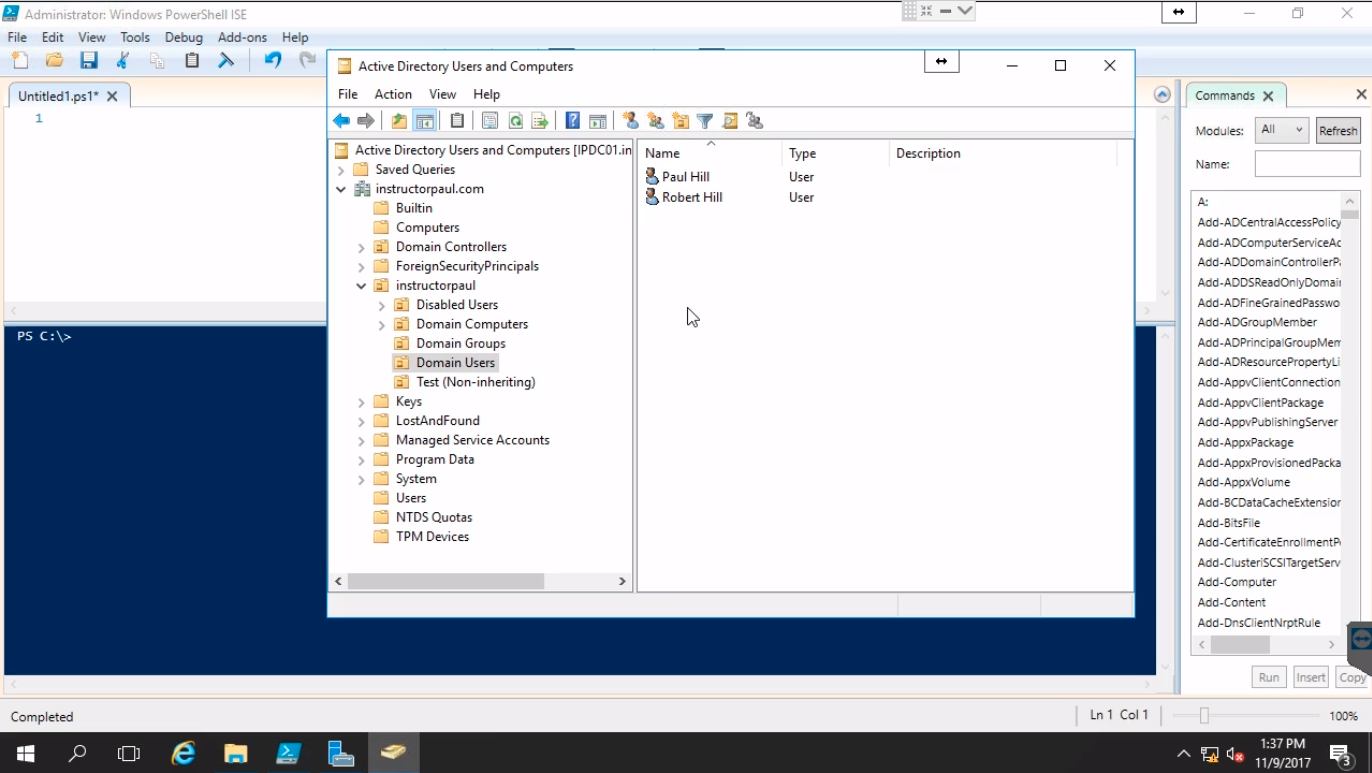Open the Add-ons menu in PowerShell ISE
1372x773 pixels.
pos(242,37)
